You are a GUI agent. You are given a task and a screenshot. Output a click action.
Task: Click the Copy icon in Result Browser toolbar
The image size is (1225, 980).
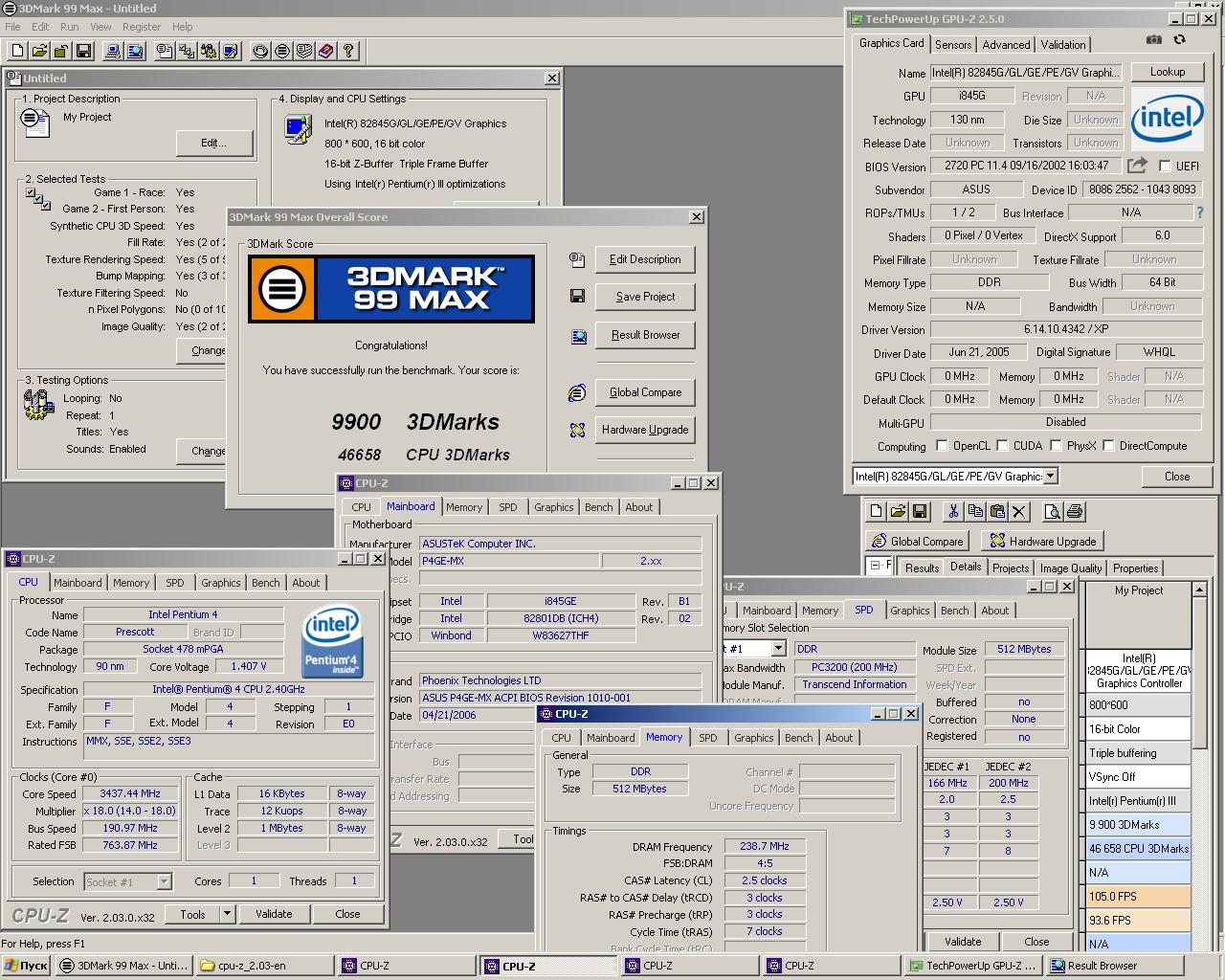tap(975, 512)
